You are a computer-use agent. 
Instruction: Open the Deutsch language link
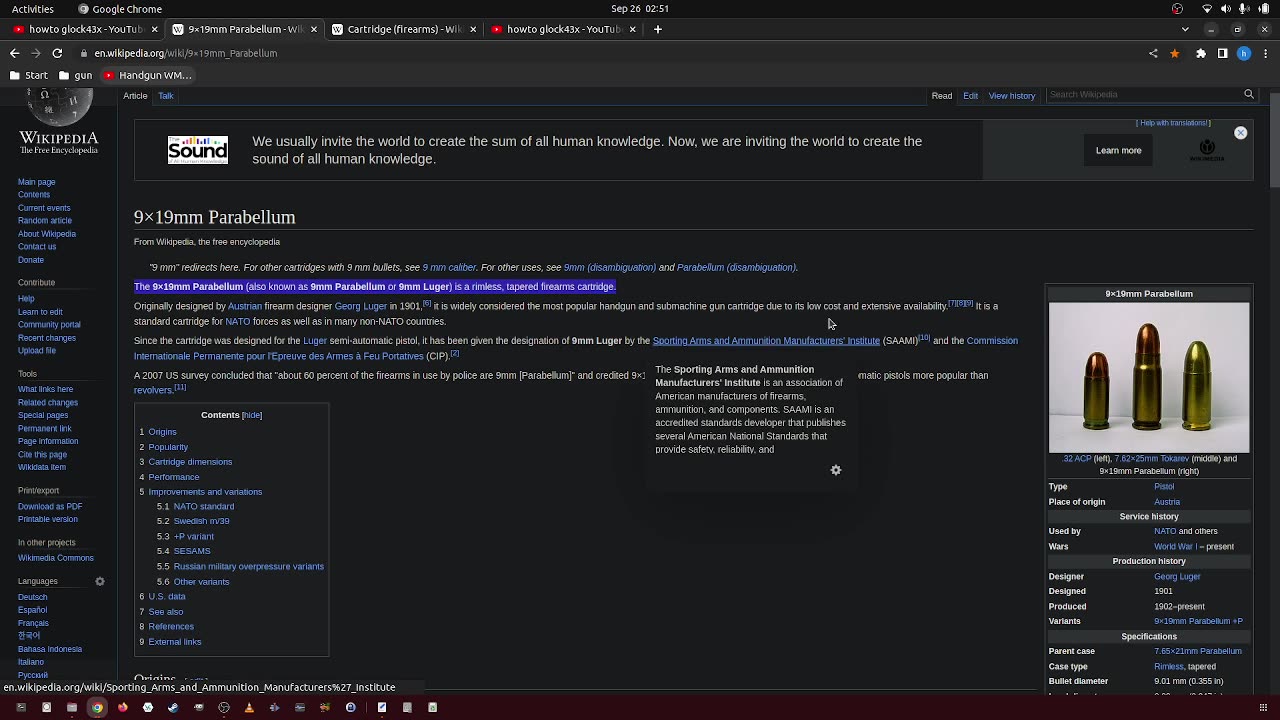[32, 597]
